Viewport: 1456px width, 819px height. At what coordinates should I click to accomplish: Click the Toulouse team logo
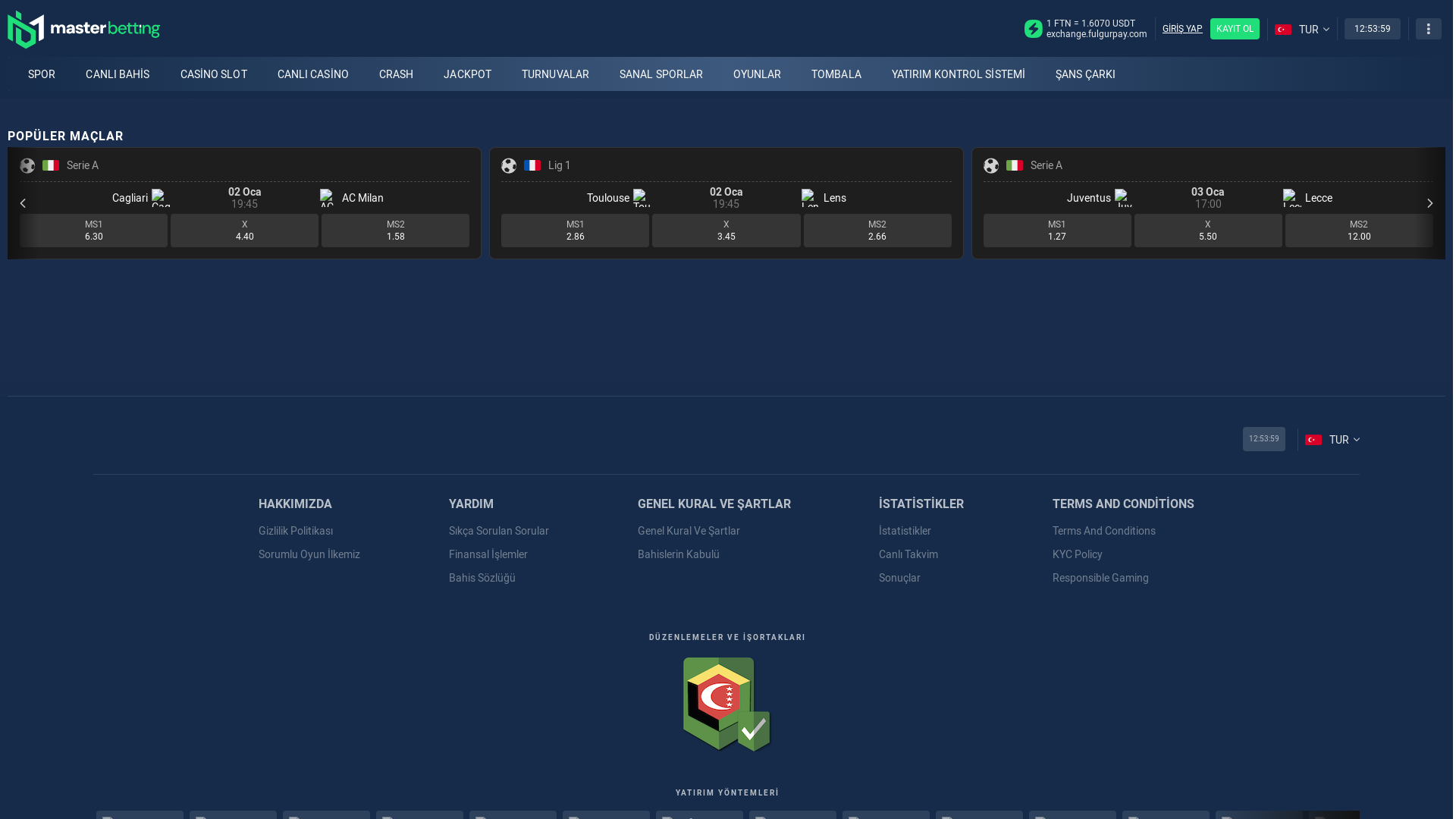point(642,198)
